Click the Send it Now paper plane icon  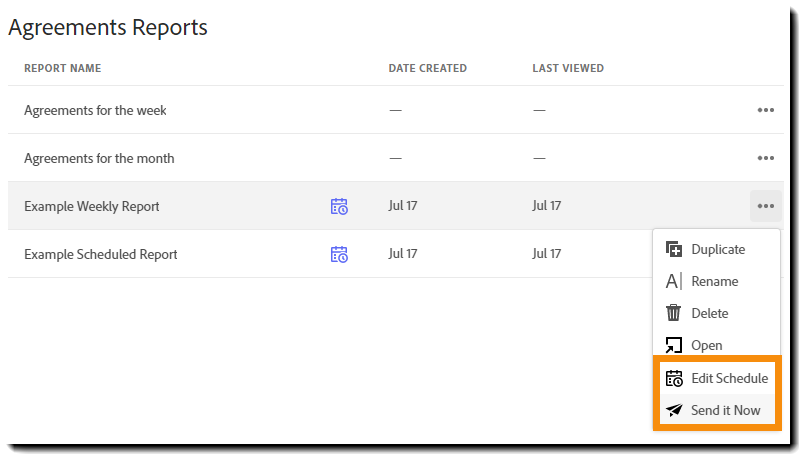click(x=674, y=410)
